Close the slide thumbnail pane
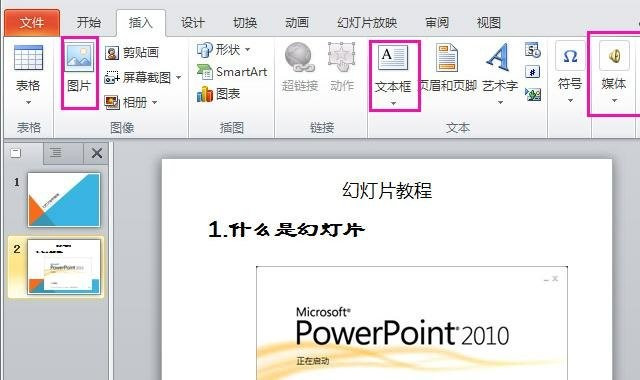This screenshot has width=640, height=380. 97,153
